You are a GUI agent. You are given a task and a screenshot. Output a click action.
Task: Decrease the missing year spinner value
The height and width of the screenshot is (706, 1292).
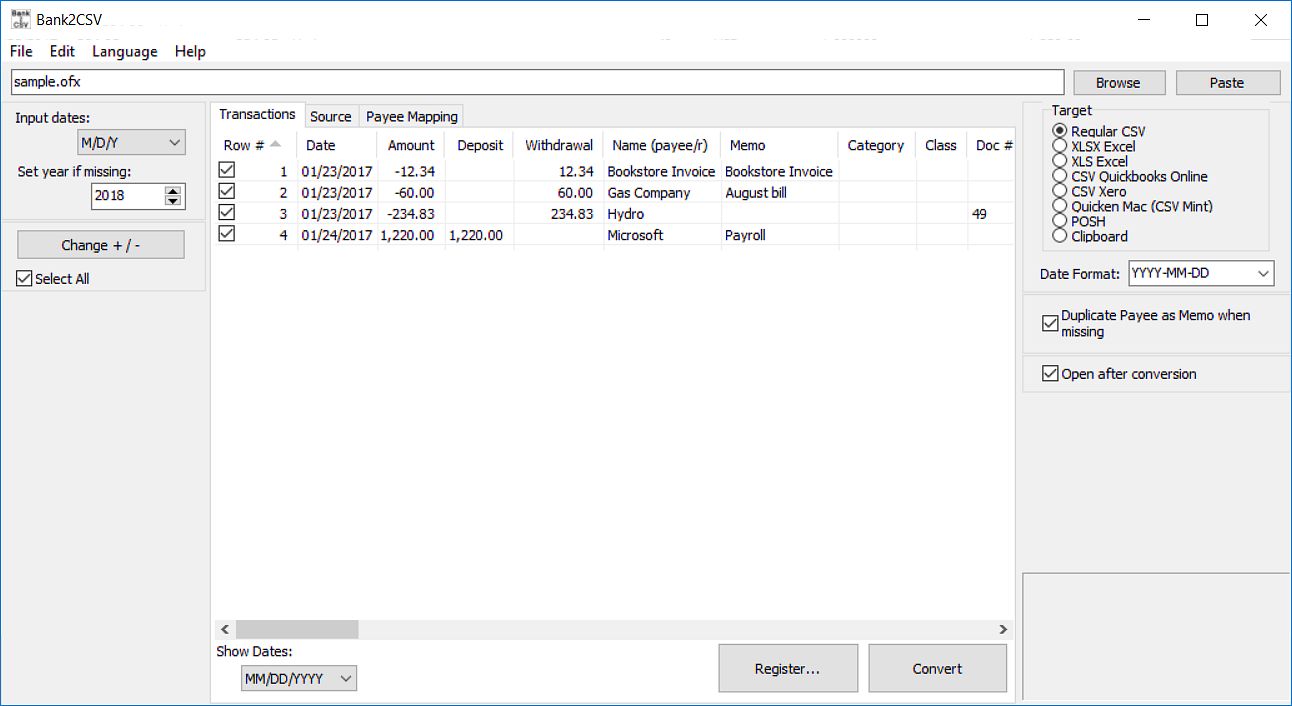pyautogui.click(x=173, y=201)
